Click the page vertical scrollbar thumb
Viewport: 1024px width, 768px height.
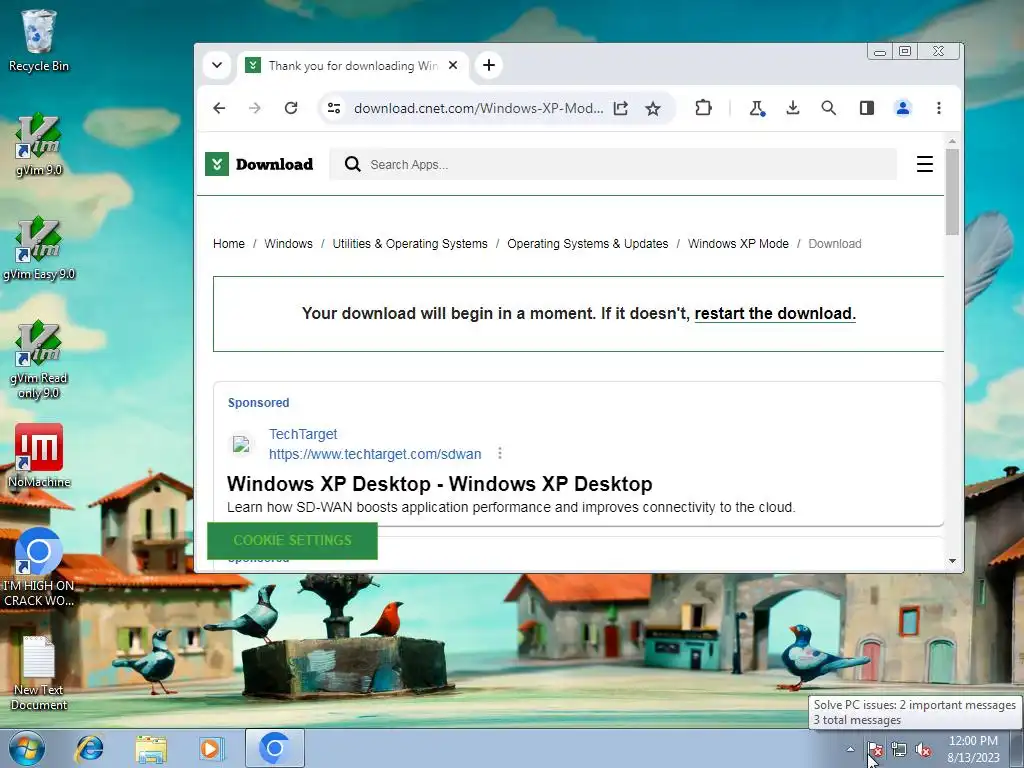pos(952,191)
